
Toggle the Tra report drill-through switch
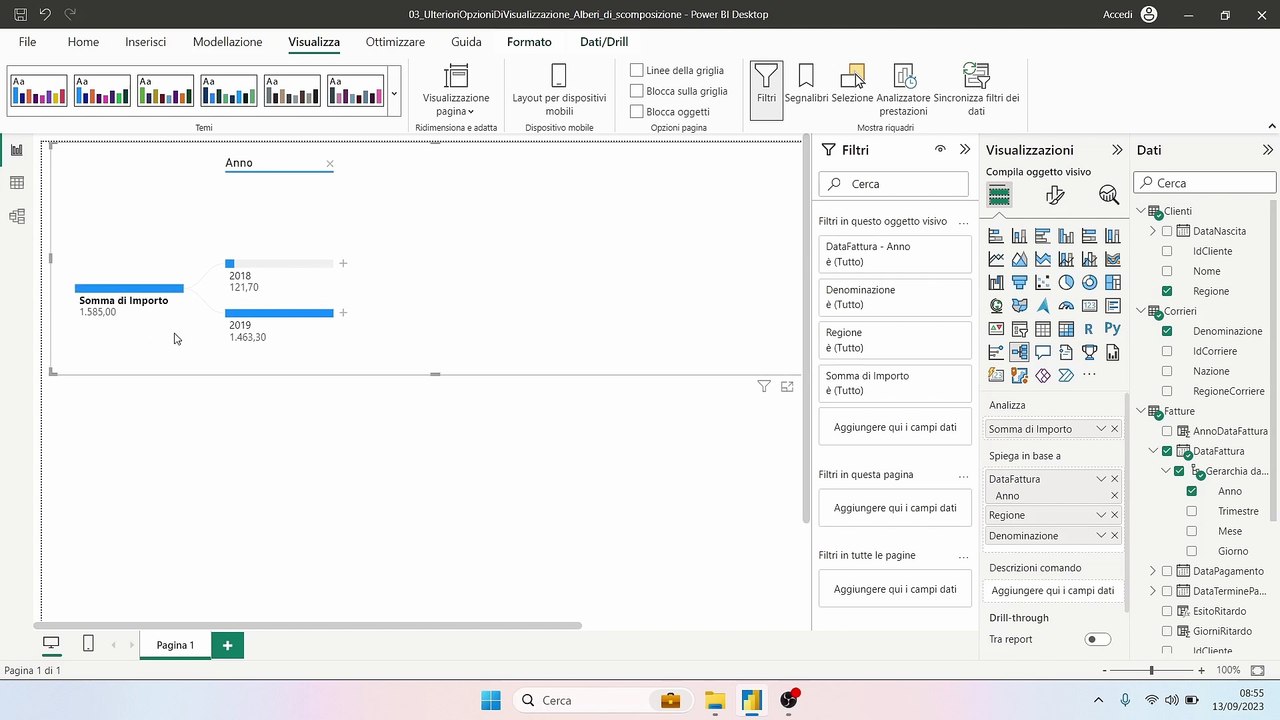(x=1098, y=639)
